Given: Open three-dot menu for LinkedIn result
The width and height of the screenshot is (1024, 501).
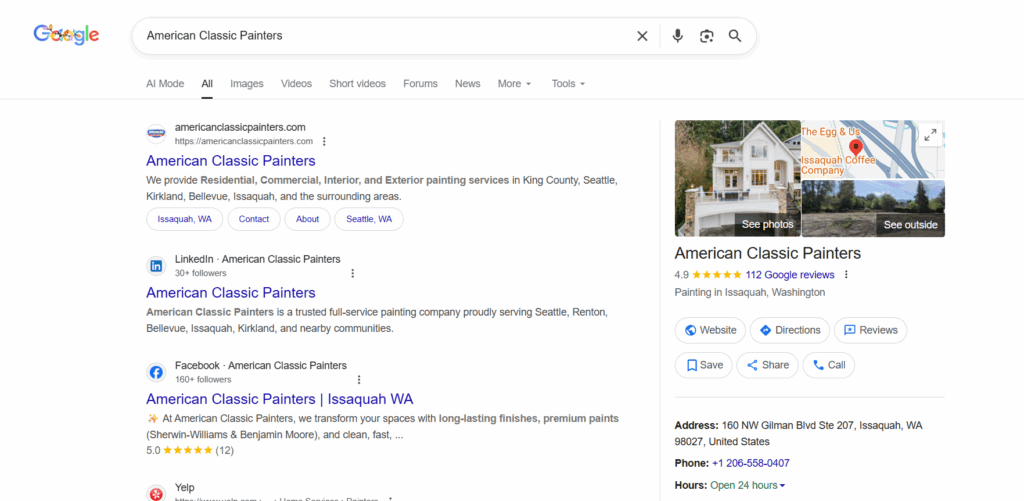Looking at the screenshot, I should coord(352,273).
